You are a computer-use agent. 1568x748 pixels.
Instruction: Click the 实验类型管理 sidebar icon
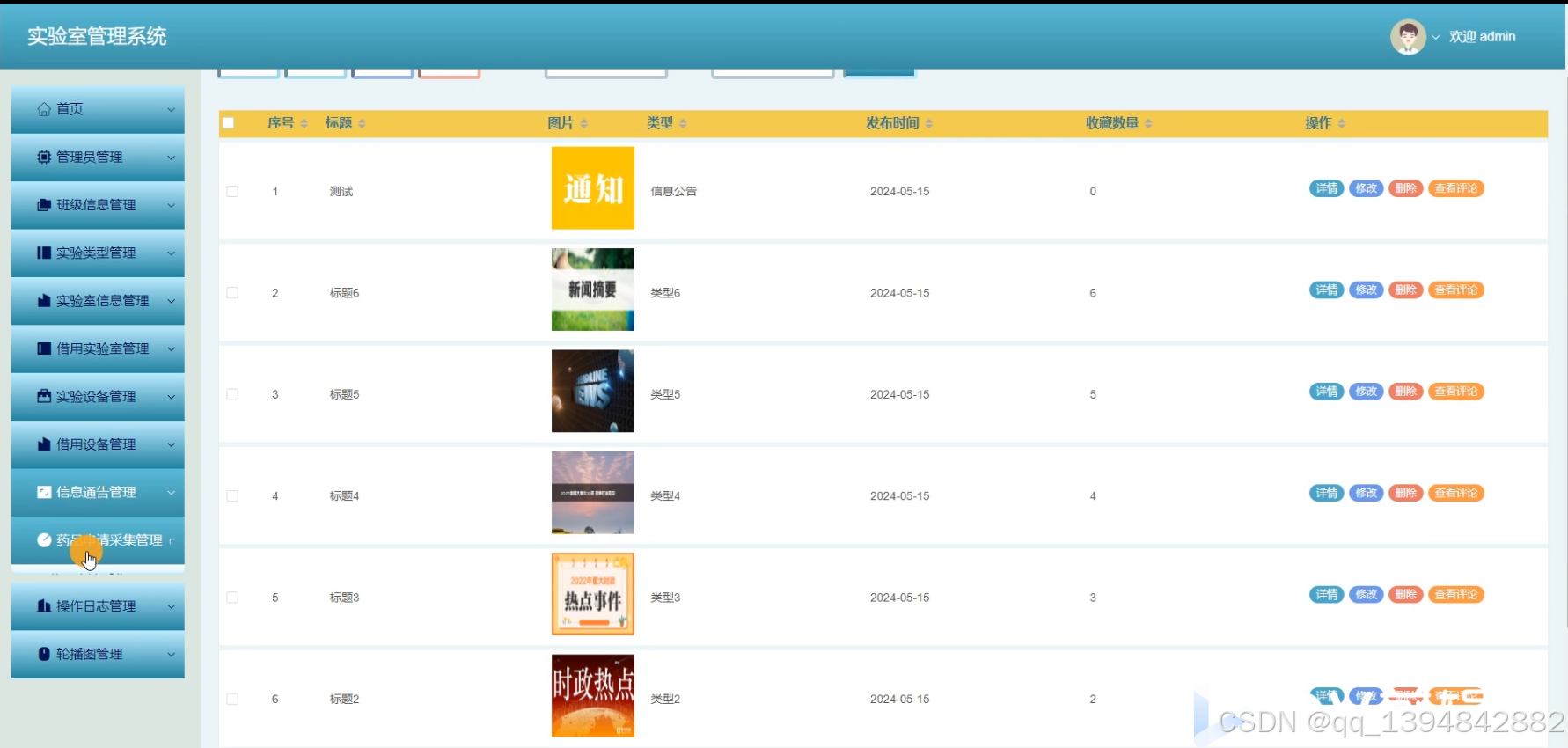click(x=44, y=253)
